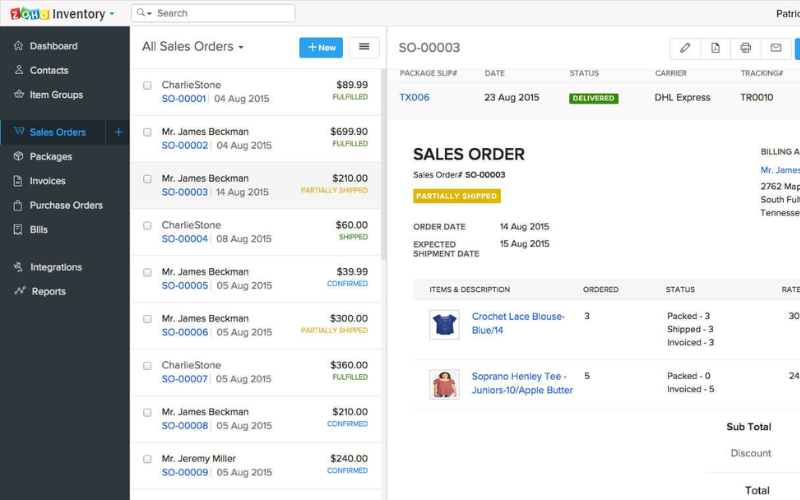Screen dimensions: 800x500
Task: Open the Reports sidebar item
Action: coord(48,291)
